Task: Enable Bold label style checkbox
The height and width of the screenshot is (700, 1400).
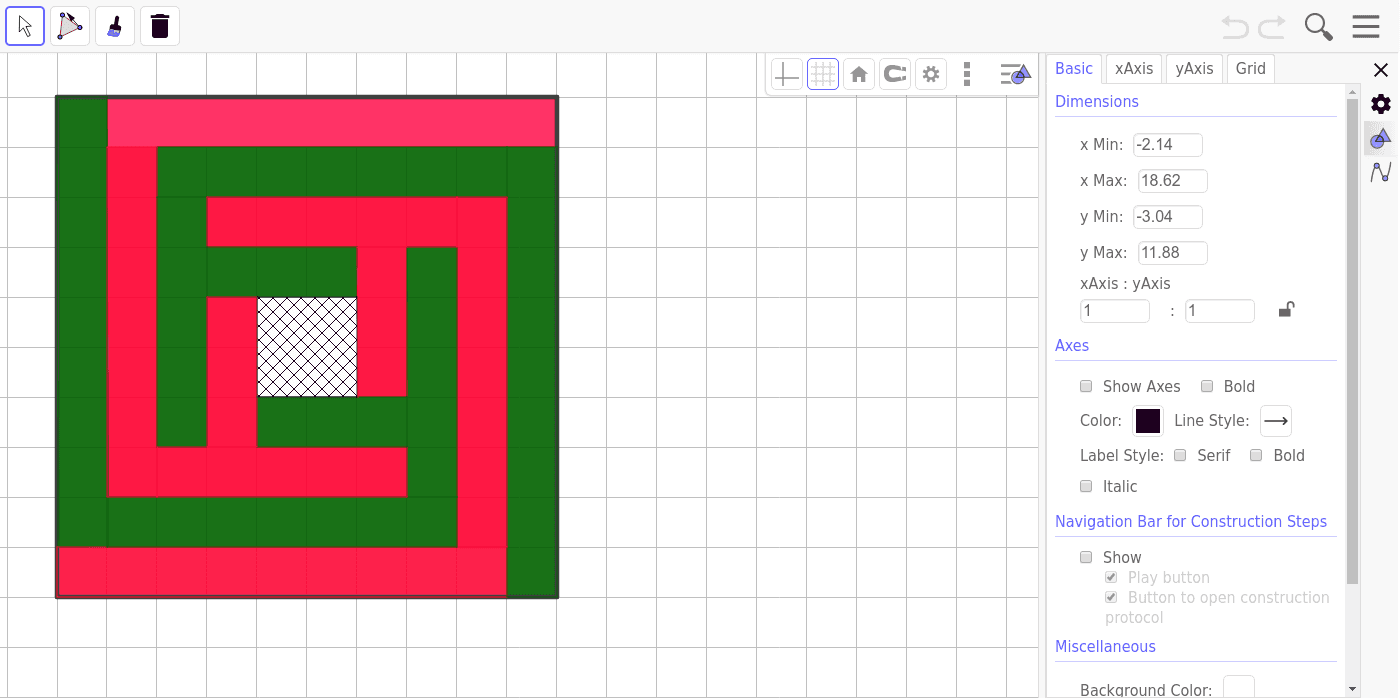Action: [1256, 455]
